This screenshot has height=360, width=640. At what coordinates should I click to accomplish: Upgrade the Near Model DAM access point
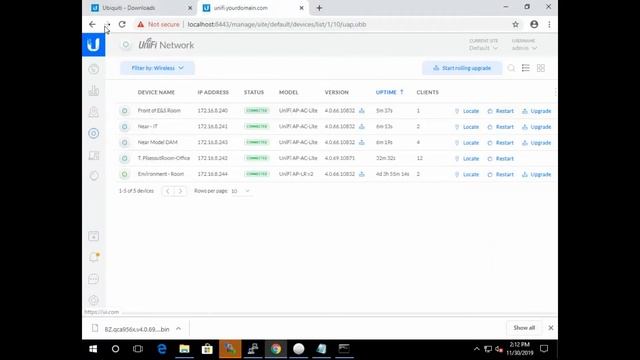tap(537, 143)
